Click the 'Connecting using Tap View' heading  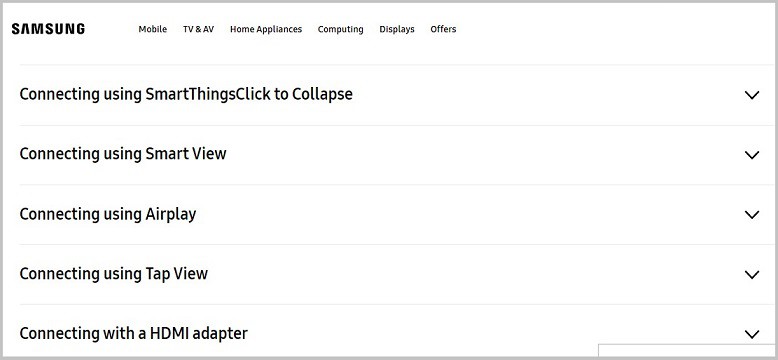tap(114, 274)
